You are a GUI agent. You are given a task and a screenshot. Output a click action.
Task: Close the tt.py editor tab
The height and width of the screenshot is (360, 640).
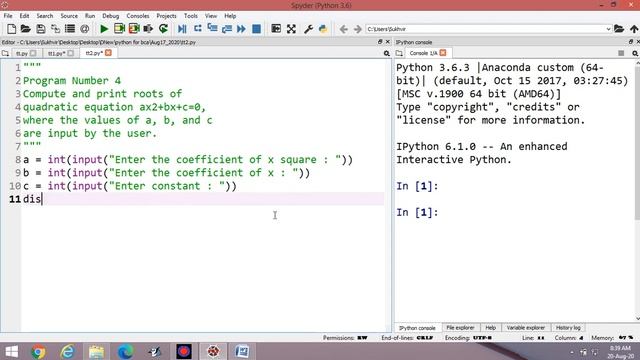click(33, 53)
